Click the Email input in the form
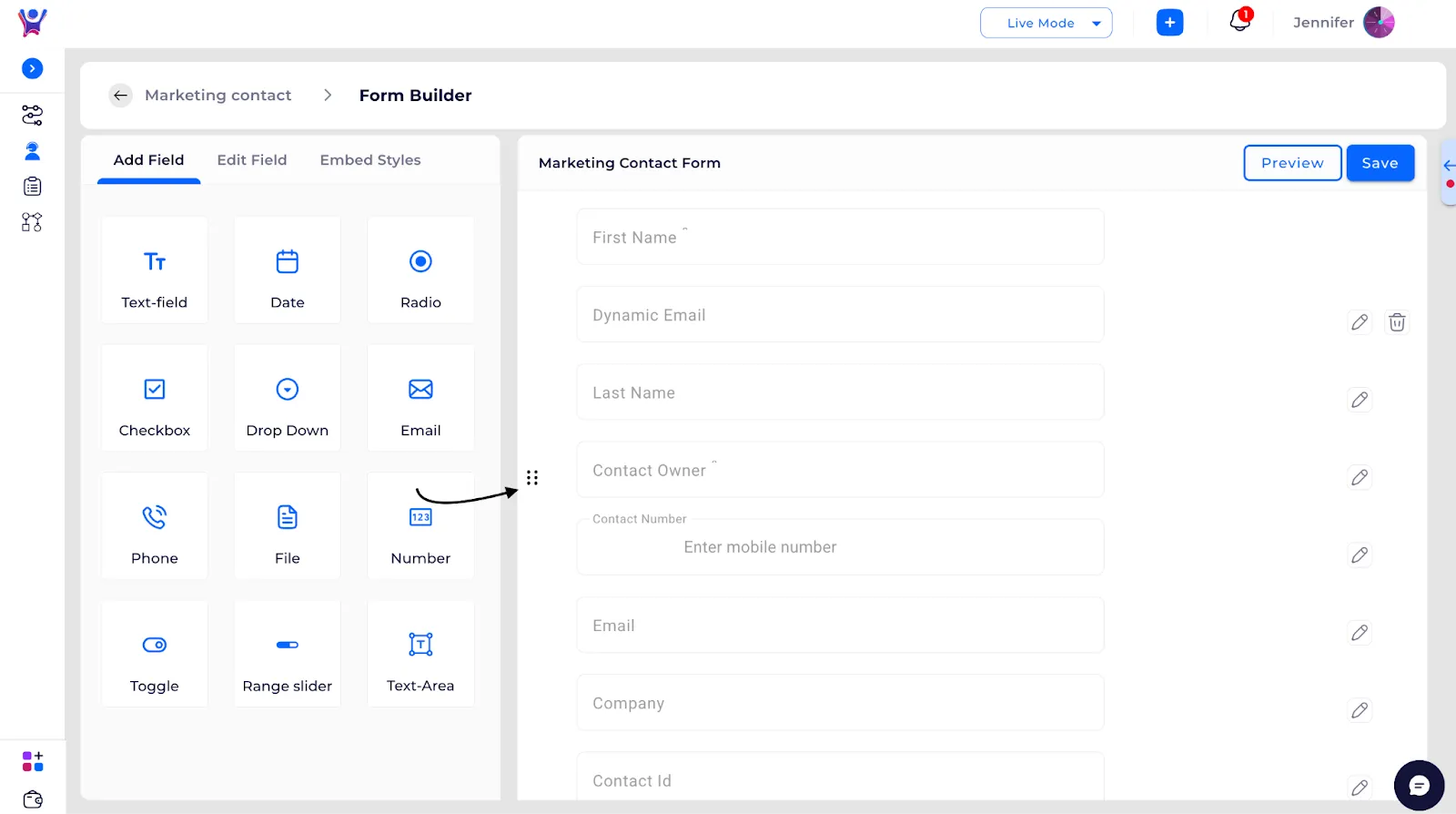 [840, 626]
